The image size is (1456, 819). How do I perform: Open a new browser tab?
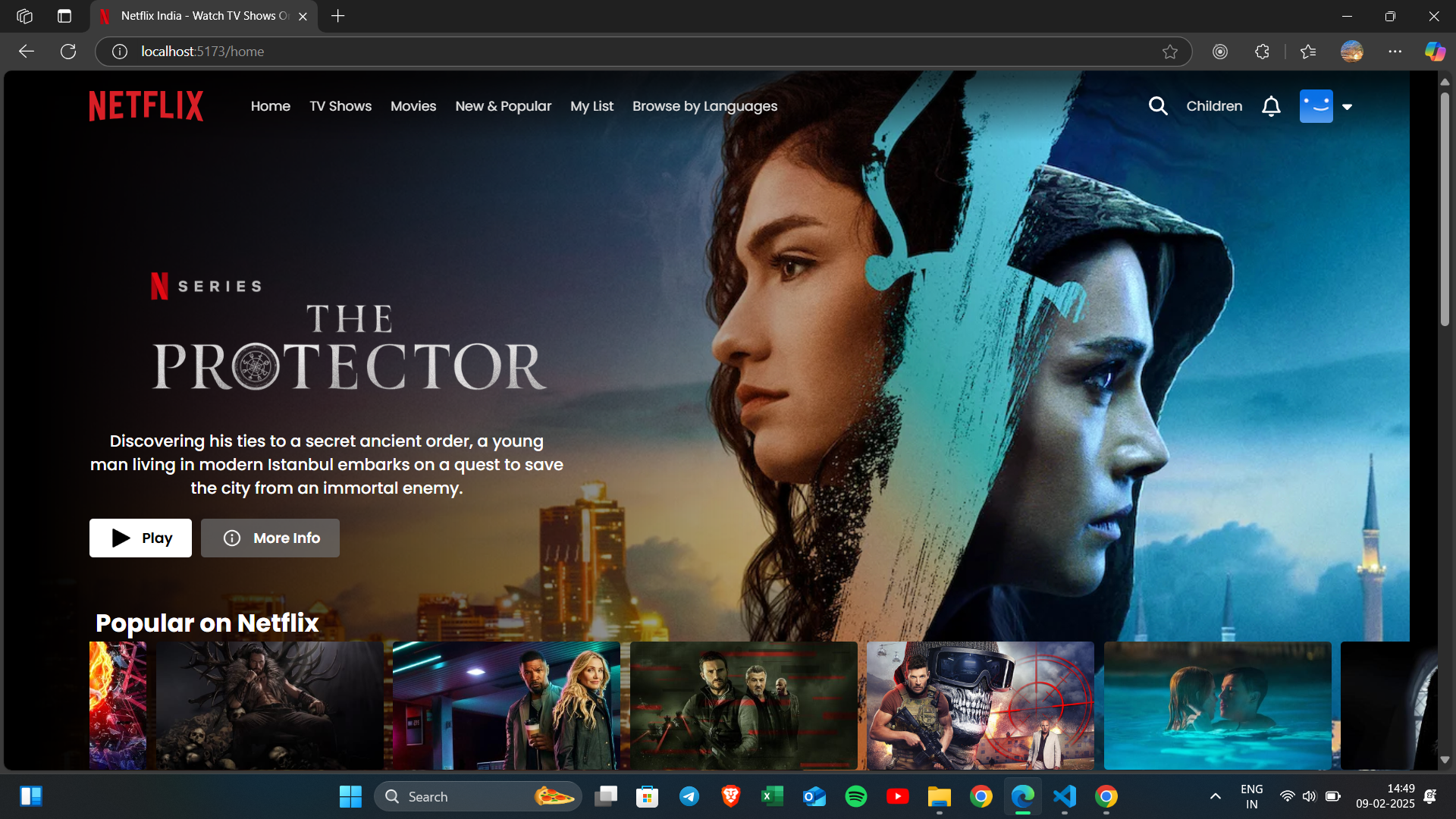(x=338, y=16)
